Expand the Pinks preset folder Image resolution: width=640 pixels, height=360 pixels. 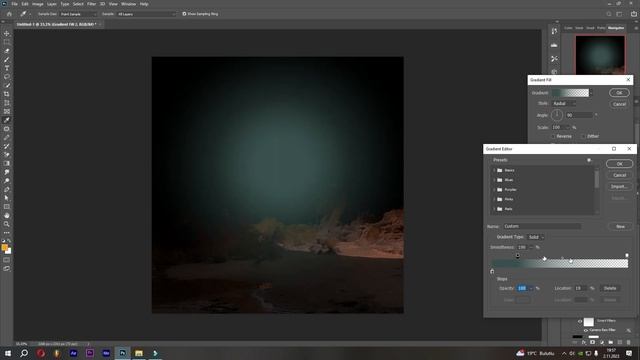tap(494, 199)
